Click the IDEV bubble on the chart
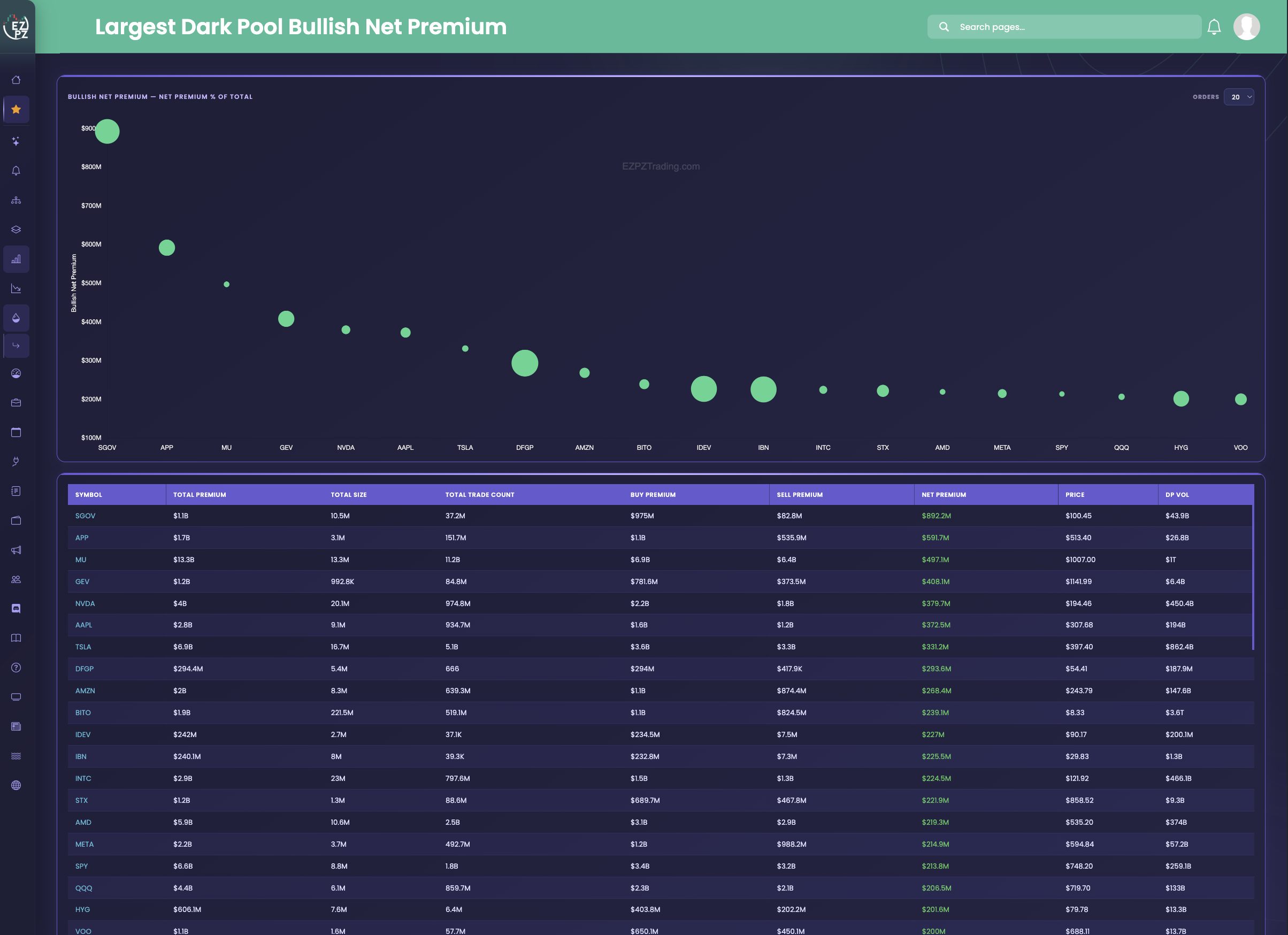This screenshot has height=935, width=1288. click(703, 389)
